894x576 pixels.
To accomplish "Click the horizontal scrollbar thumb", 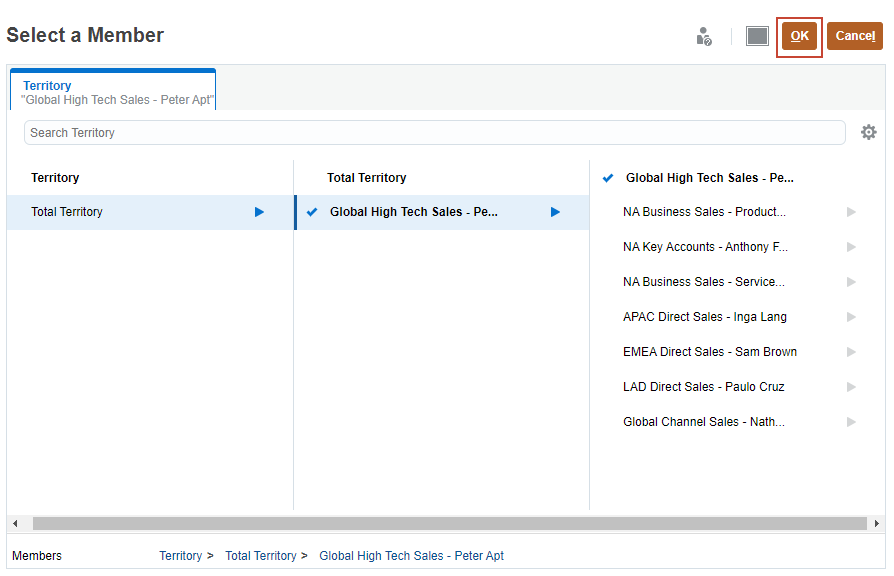I will [449, 524].
